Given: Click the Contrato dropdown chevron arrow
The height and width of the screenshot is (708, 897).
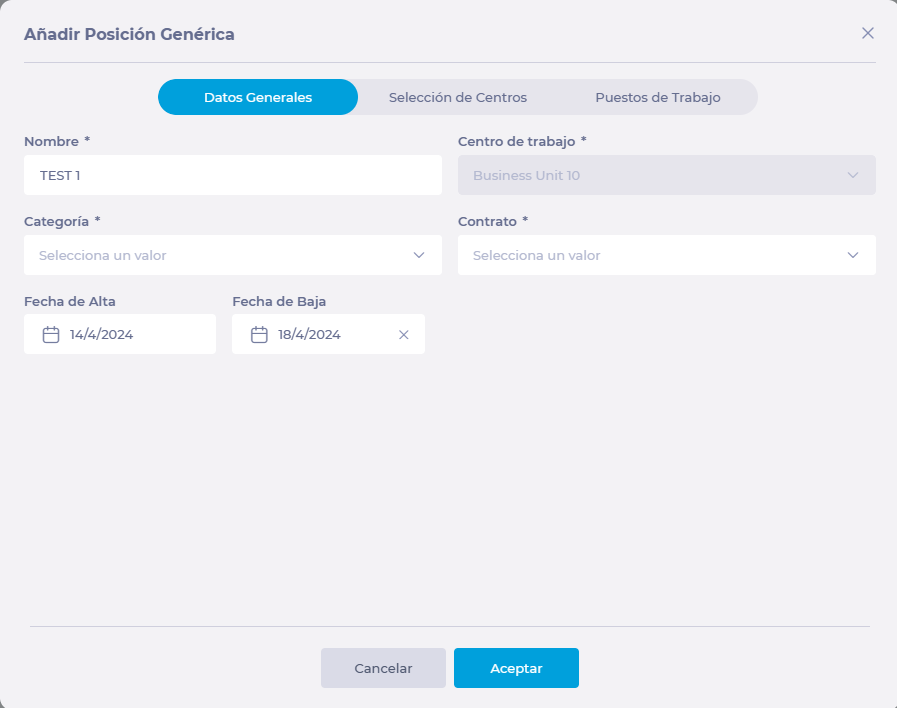Looking at the screenshot, I should pyautogui.click(x=853, y=255).
